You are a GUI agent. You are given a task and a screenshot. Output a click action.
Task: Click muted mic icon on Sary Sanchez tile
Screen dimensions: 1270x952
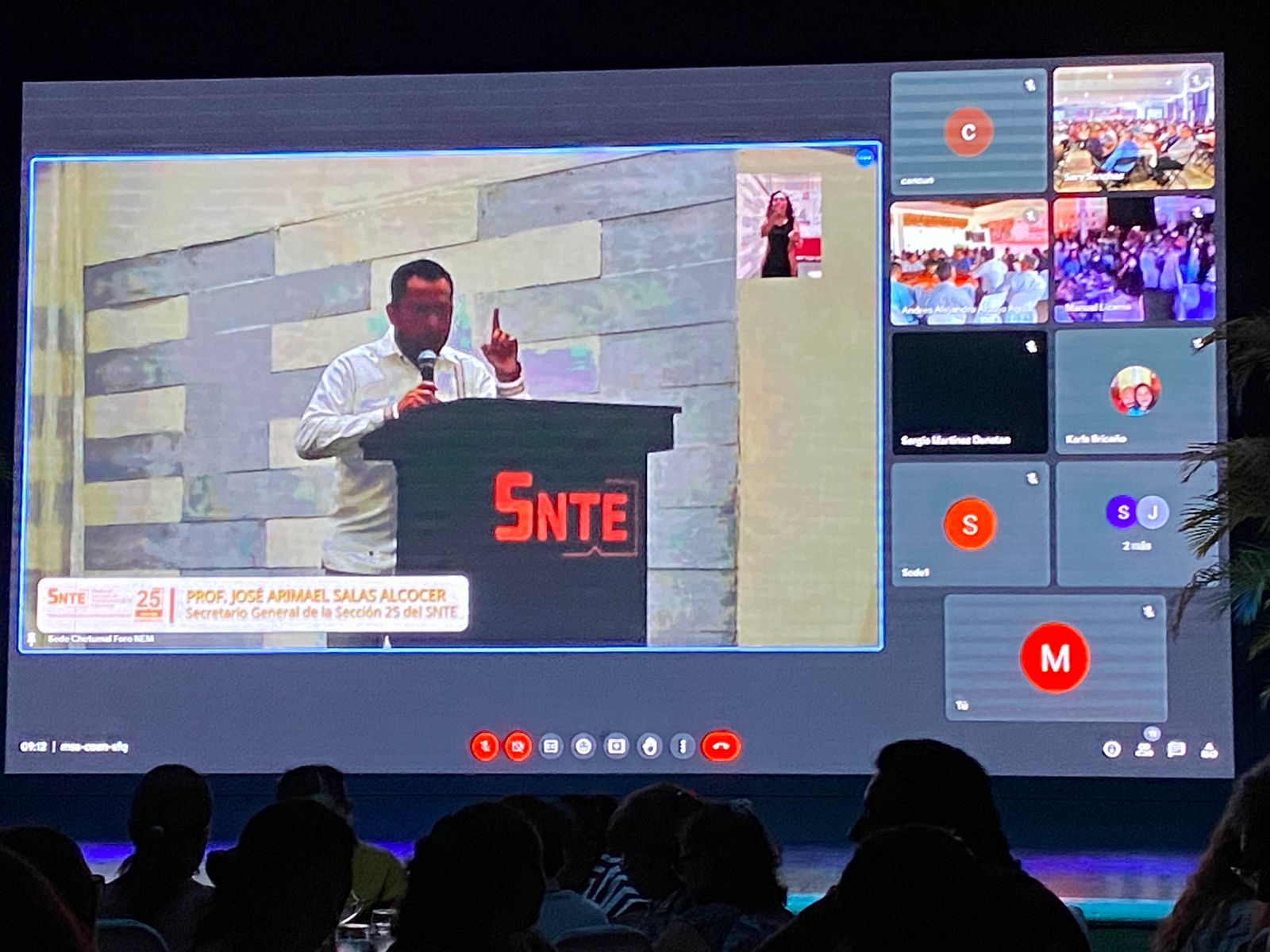(x=1198, y=79)
